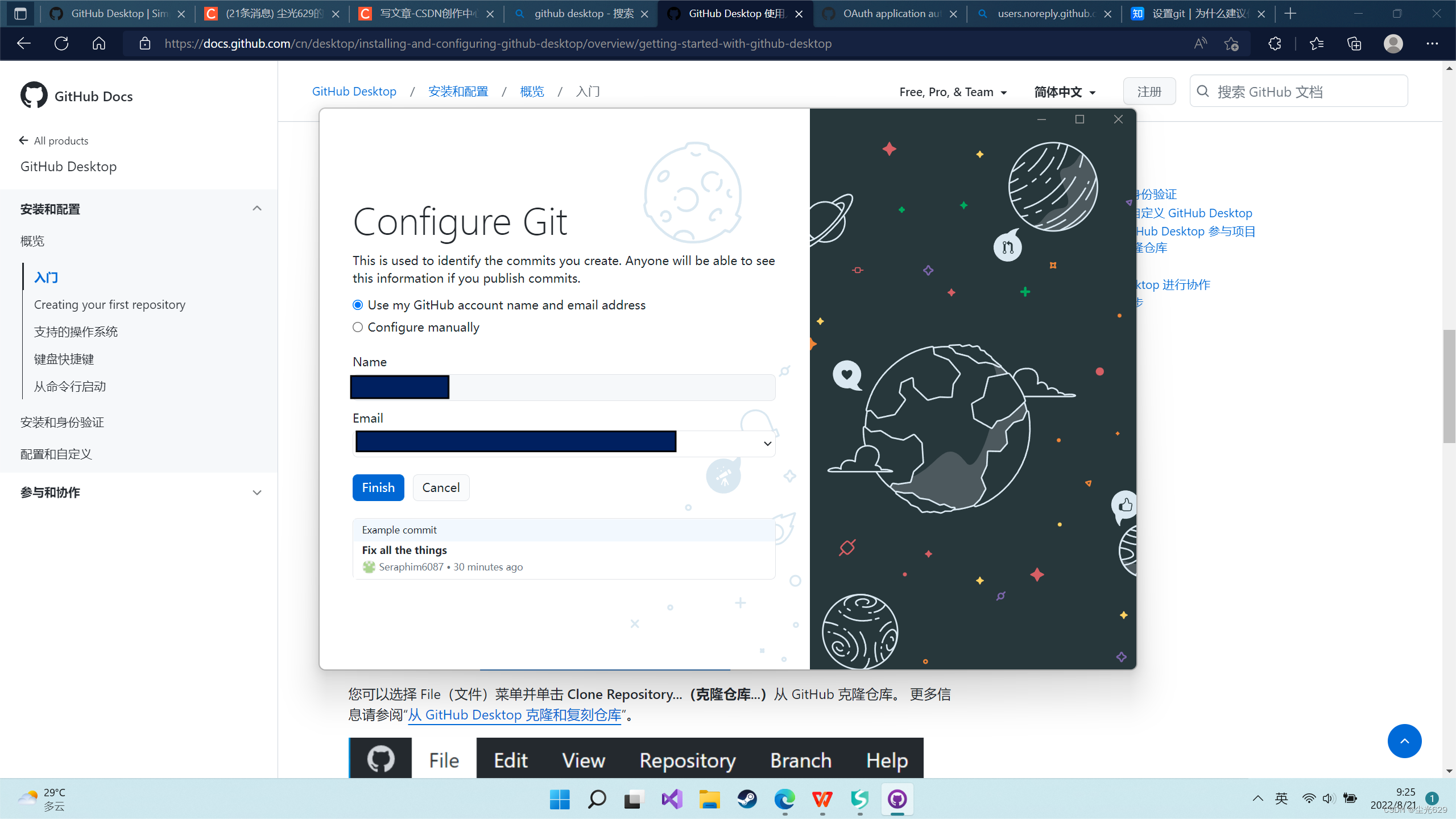Click the page vertical scrollbar thumb
Screen dimensions: 1456x819
click(1449, 386)
